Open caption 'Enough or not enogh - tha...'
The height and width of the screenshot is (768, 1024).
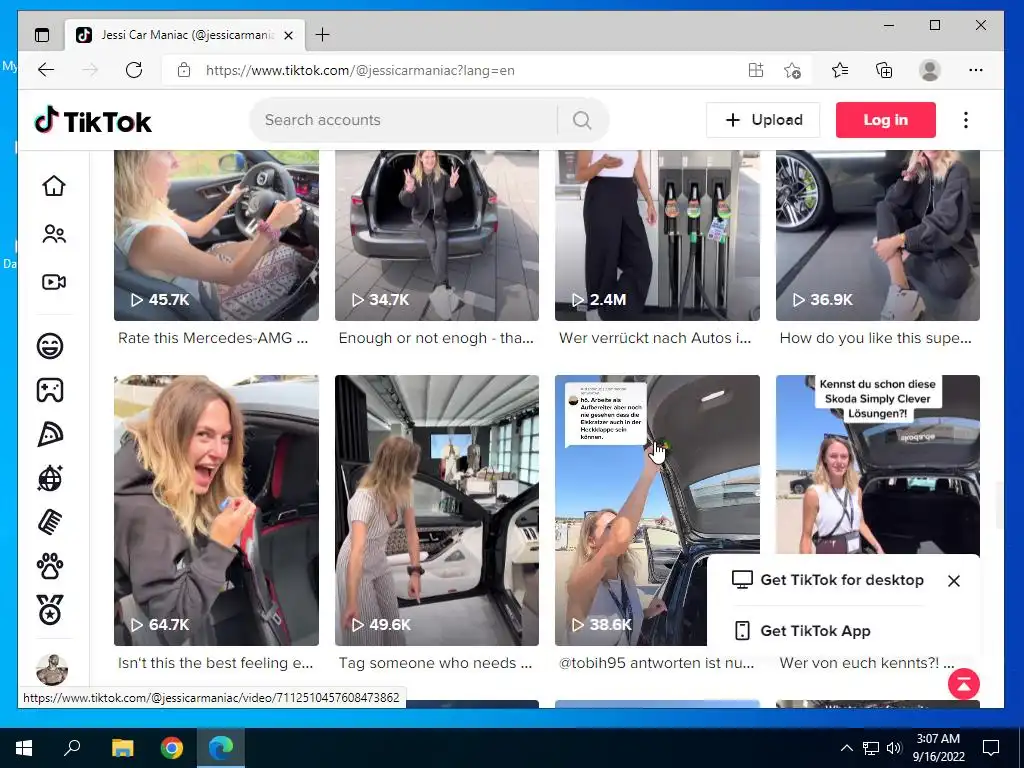pos(436,338)
